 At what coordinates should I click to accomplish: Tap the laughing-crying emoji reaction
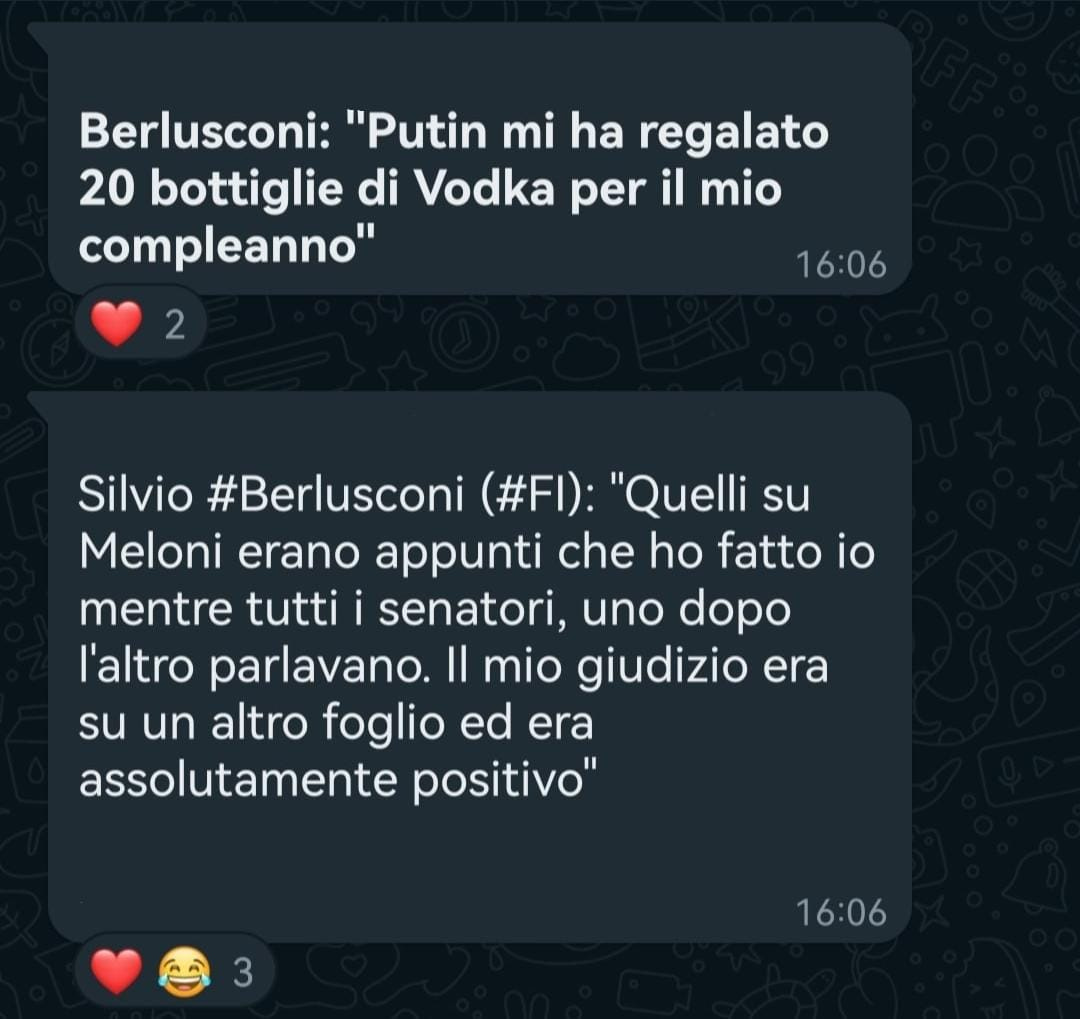(184, 971)
